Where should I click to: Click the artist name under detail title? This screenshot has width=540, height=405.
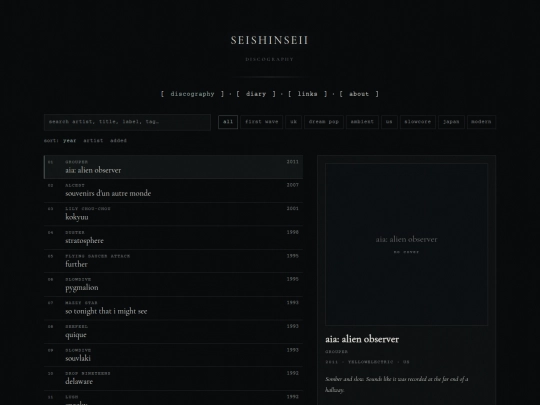[x=336, y=352]
